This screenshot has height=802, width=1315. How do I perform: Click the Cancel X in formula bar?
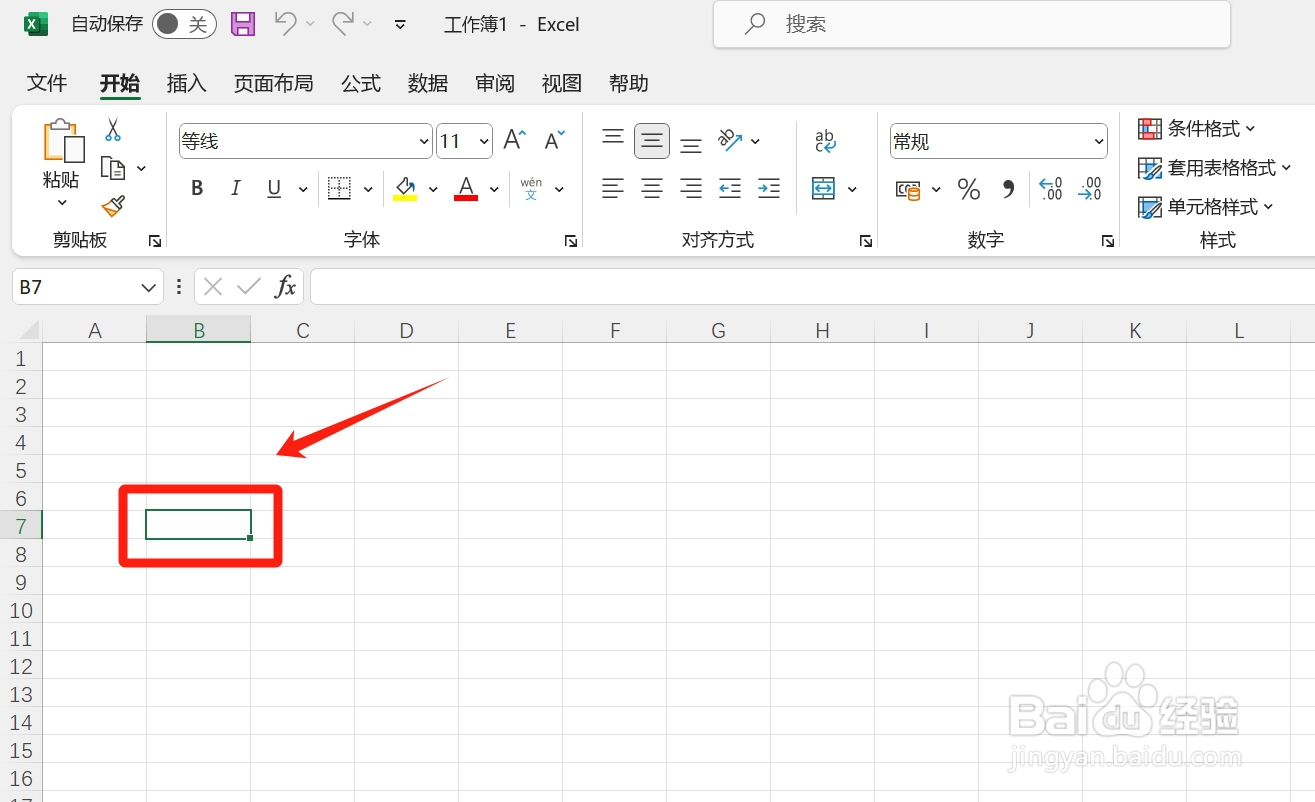[212, 287]
